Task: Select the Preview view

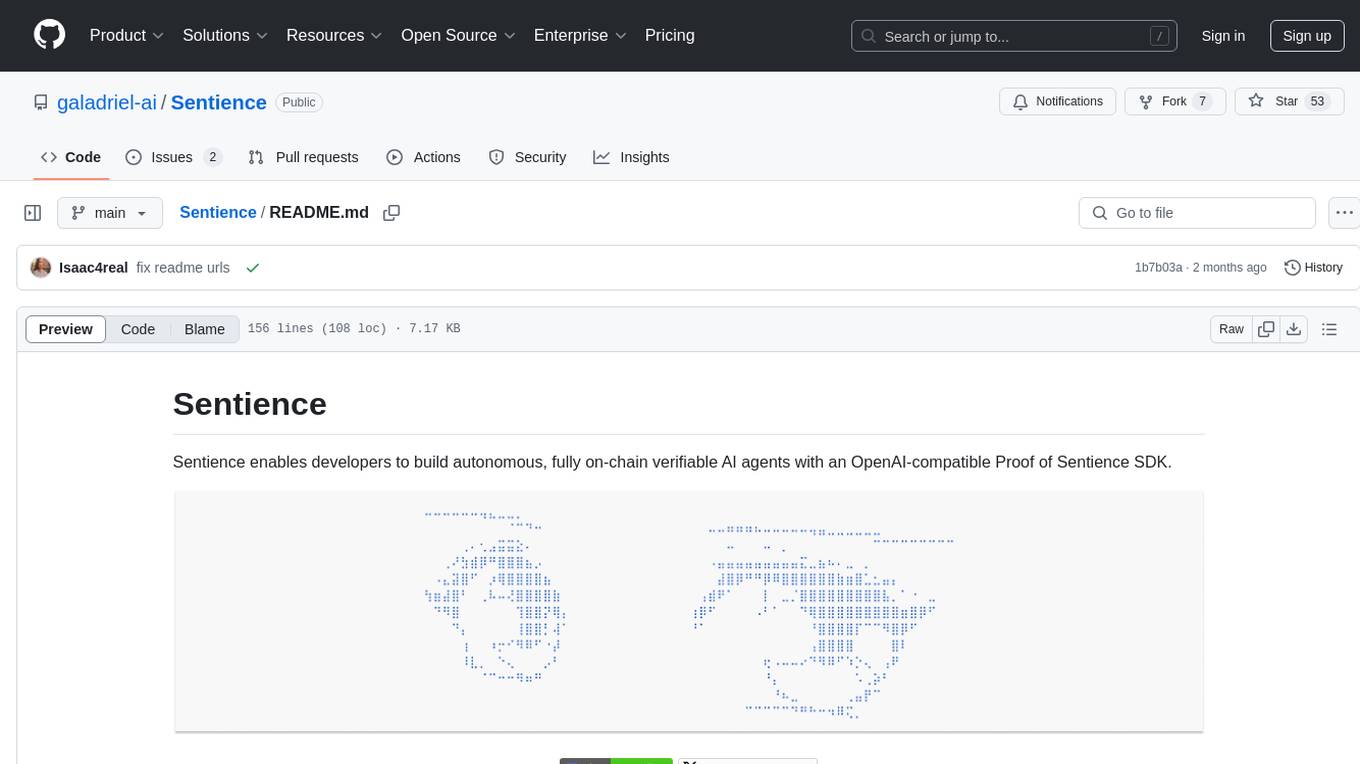Action: tap(66, 329)
